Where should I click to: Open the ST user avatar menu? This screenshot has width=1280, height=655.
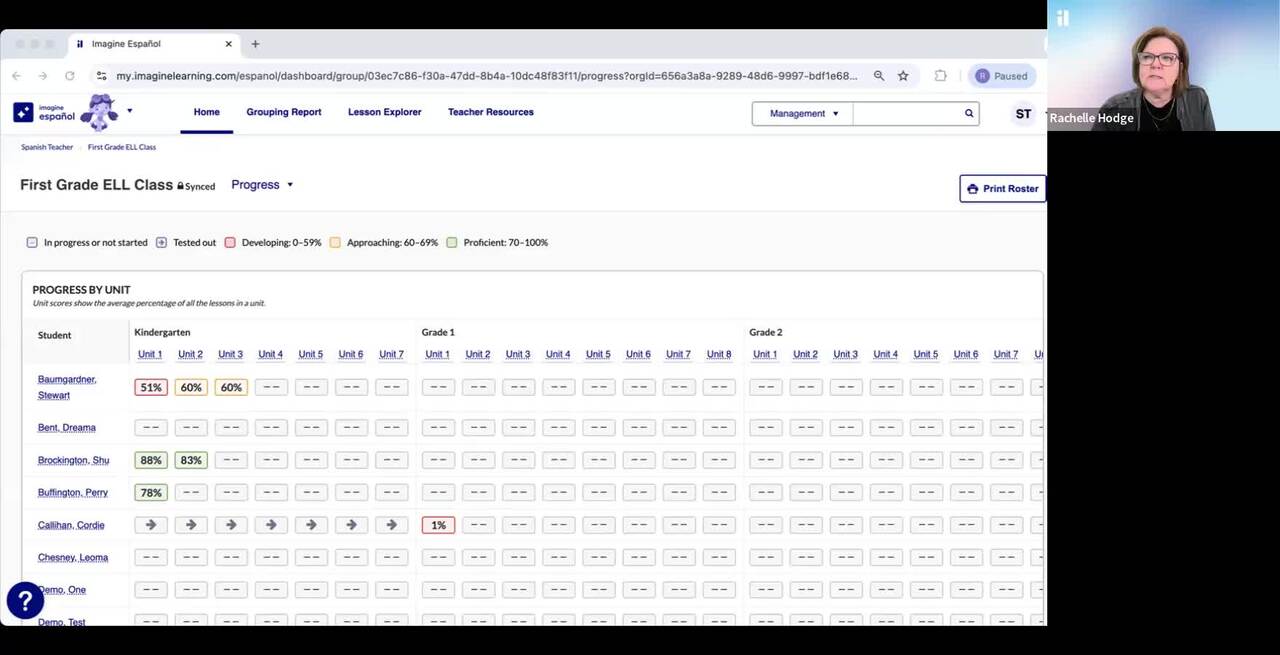tap(1023, 114)
